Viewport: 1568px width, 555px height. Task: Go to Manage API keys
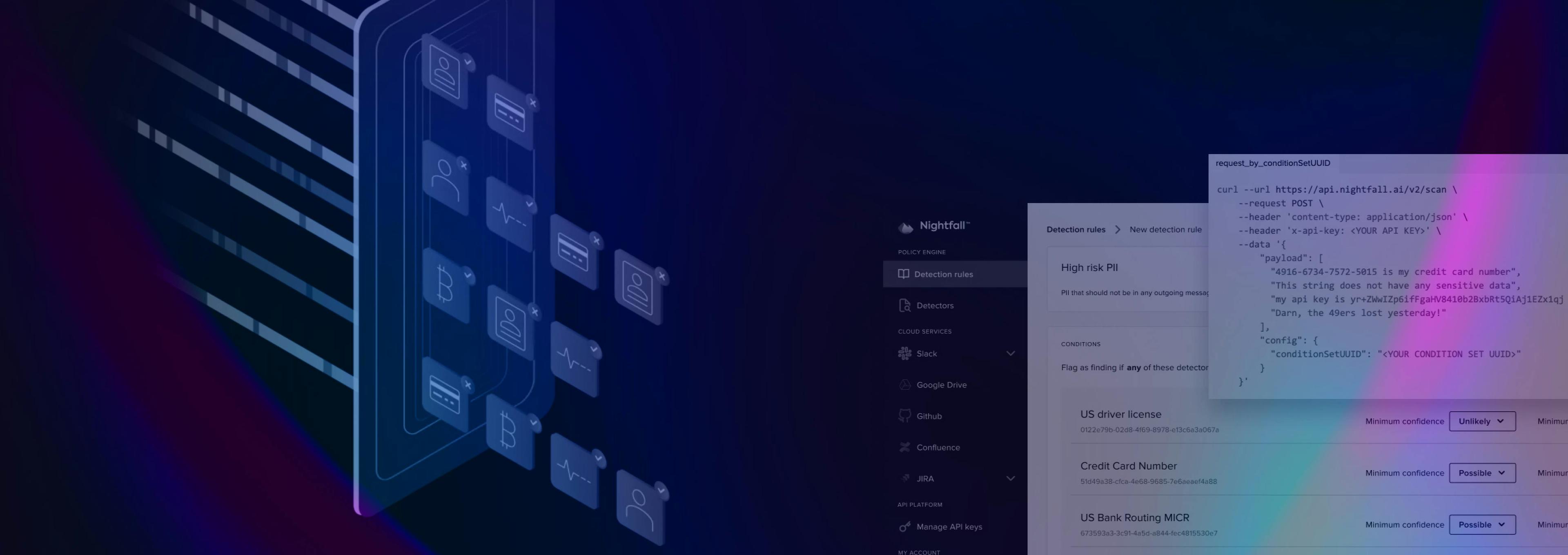pyautogui.click(x=949, y=527)
